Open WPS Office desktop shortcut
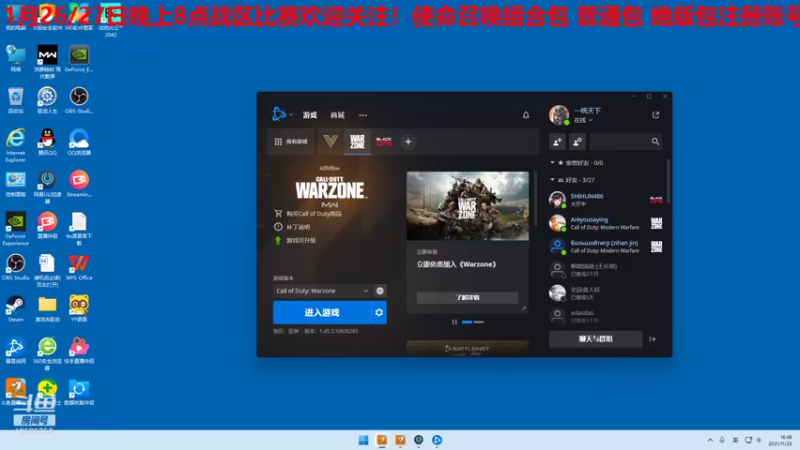800x450 pixels. click(x=79, y=267)
